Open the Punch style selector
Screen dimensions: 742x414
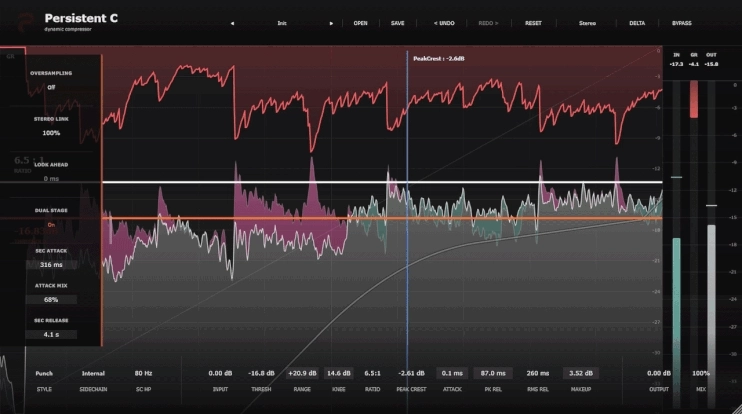pyautogui.click(x=44, y=373)
